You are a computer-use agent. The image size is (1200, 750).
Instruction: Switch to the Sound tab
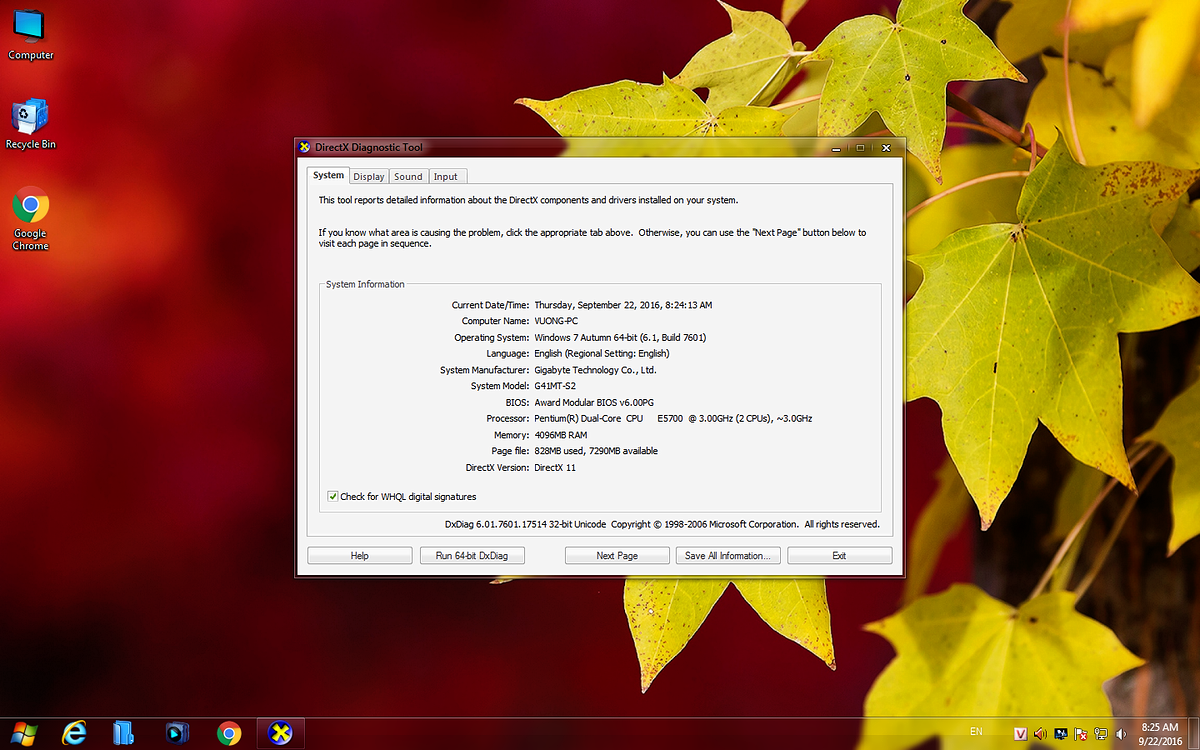click(x=408, y=177)
